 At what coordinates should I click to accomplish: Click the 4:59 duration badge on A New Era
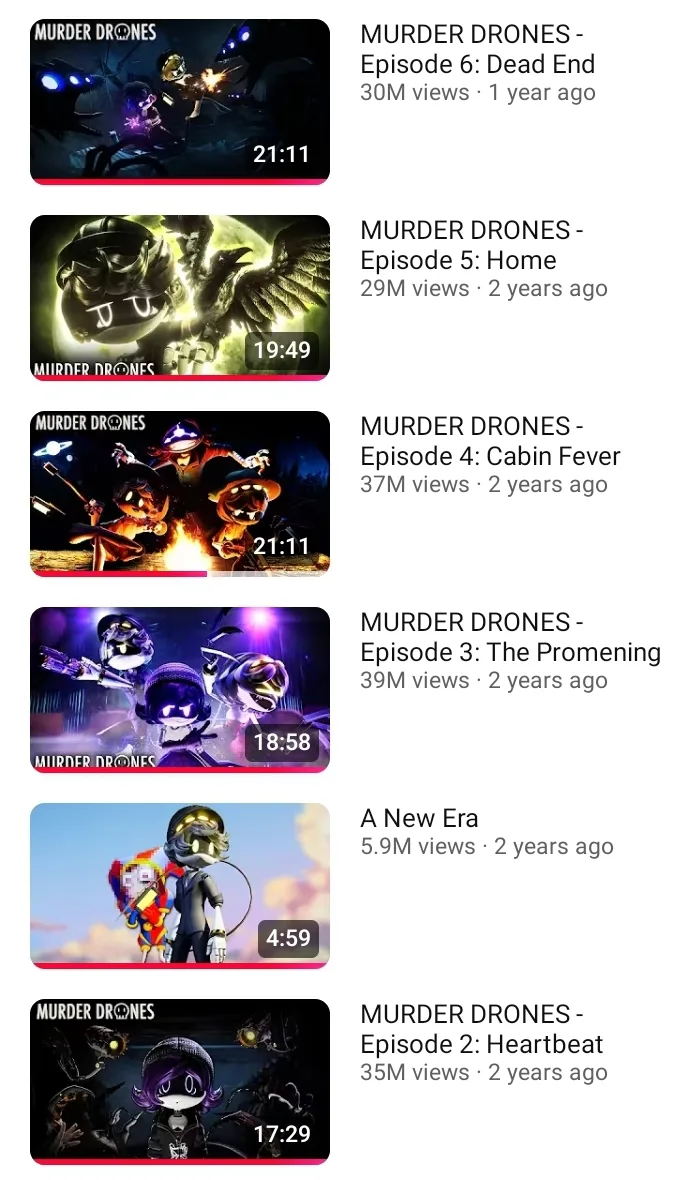tap(288, 938)
